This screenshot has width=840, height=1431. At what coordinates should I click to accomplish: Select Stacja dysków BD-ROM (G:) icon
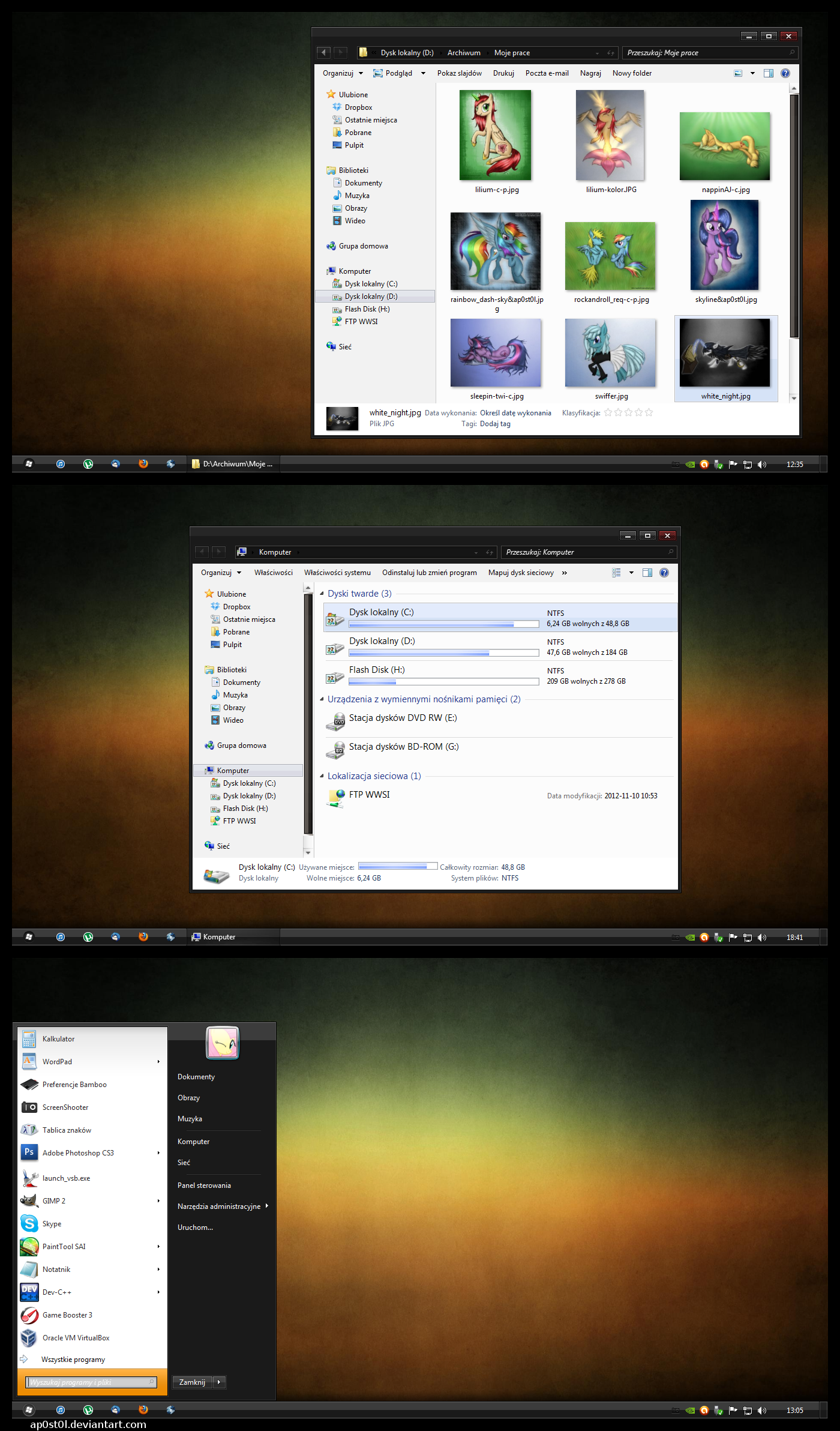335,751
